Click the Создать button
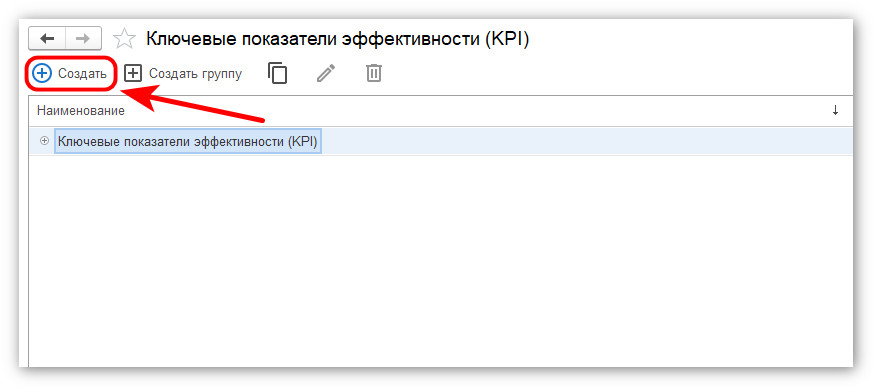 pyautogui.click(x=70, y=74)
